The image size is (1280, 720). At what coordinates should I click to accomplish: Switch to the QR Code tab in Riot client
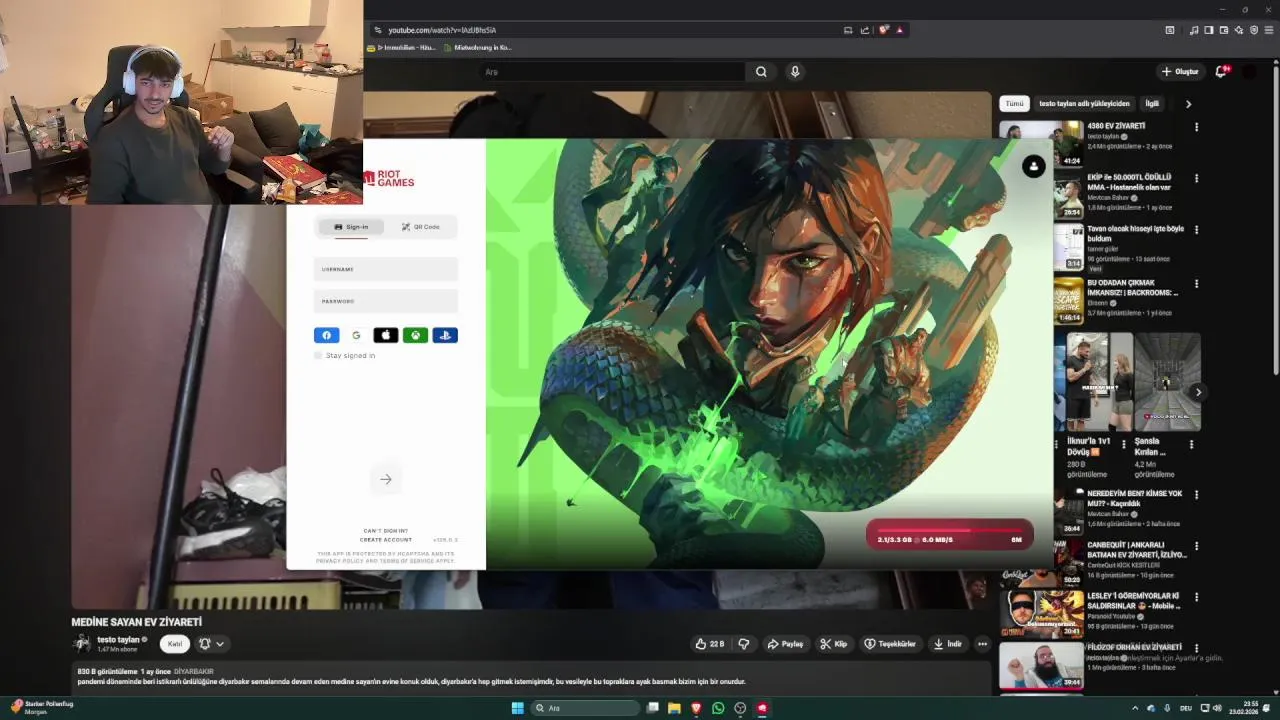pos(421,227)
